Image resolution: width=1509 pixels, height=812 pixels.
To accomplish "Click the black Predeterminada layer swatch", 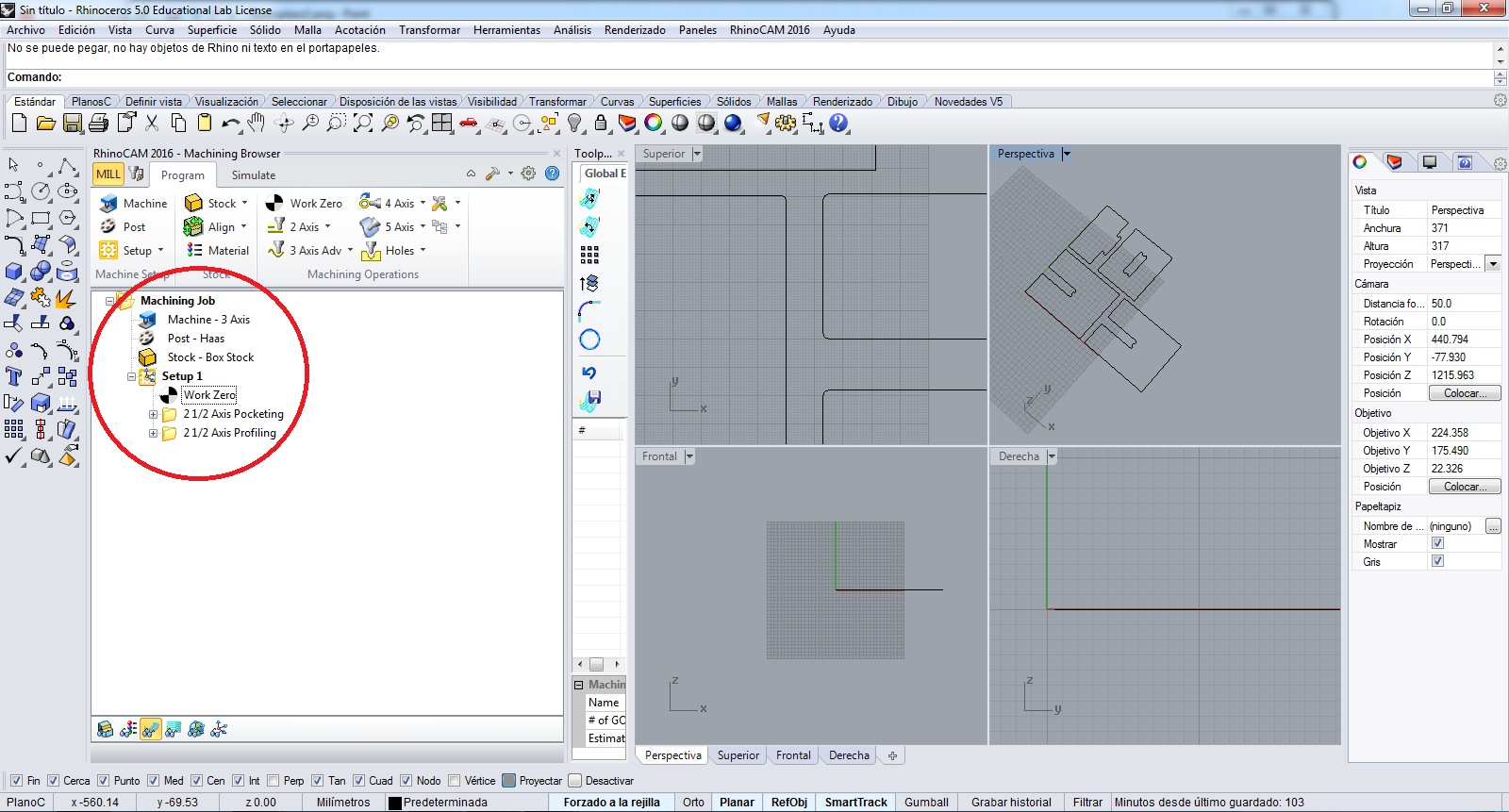I will pos(396,803).
